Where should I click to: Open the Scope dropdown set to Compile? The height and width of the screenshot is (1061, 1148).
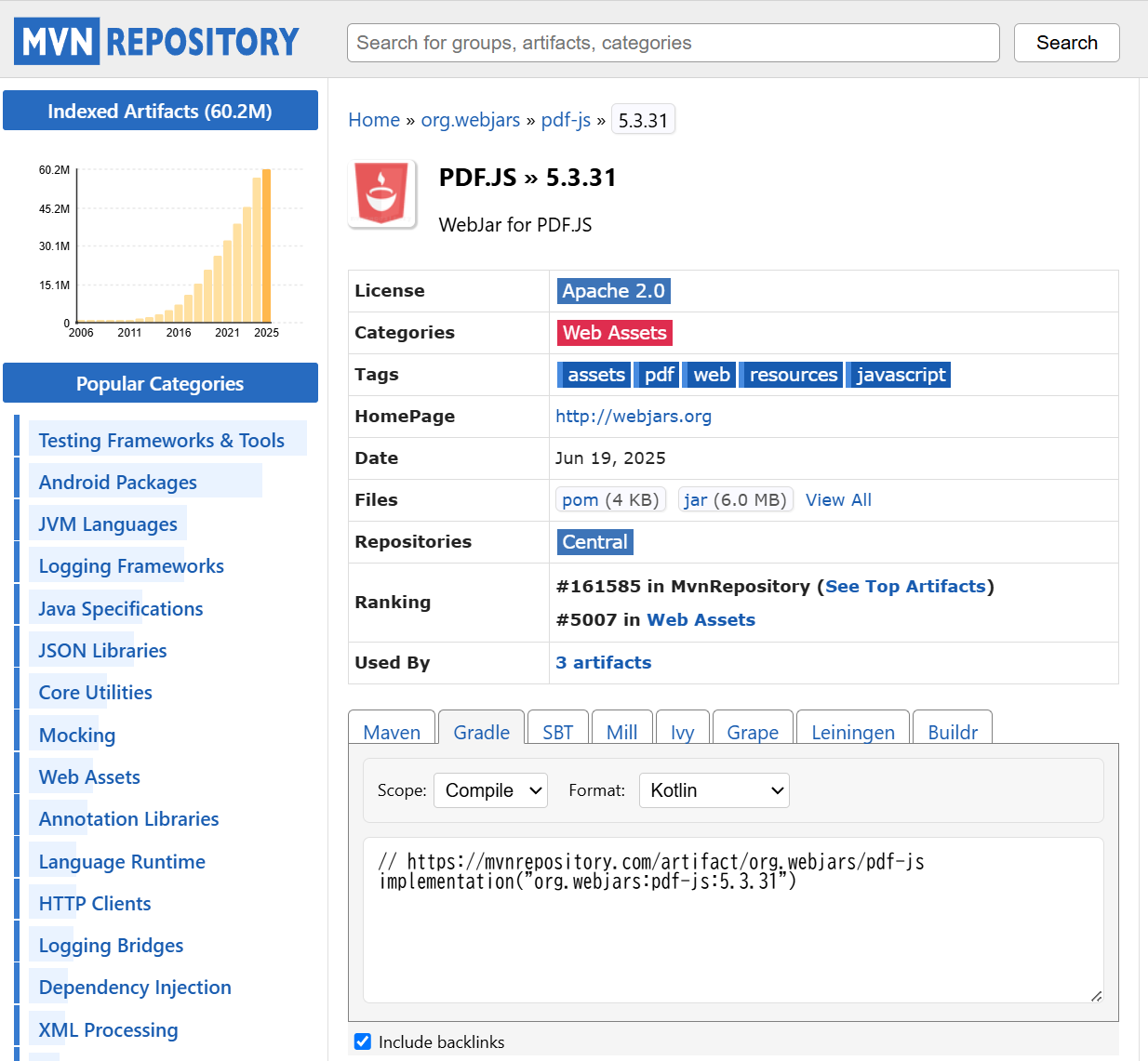(x=490, y=790)
